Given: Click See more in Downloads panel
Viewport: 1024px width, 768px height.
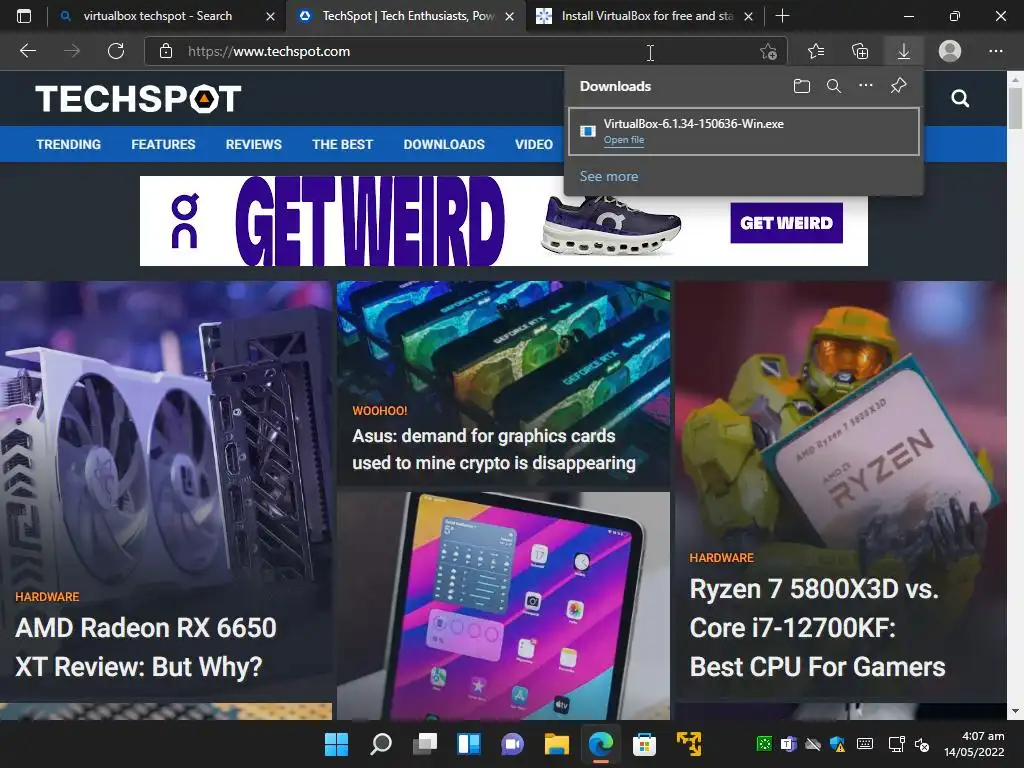Looking at the screenshot, I should click(609, 176).
